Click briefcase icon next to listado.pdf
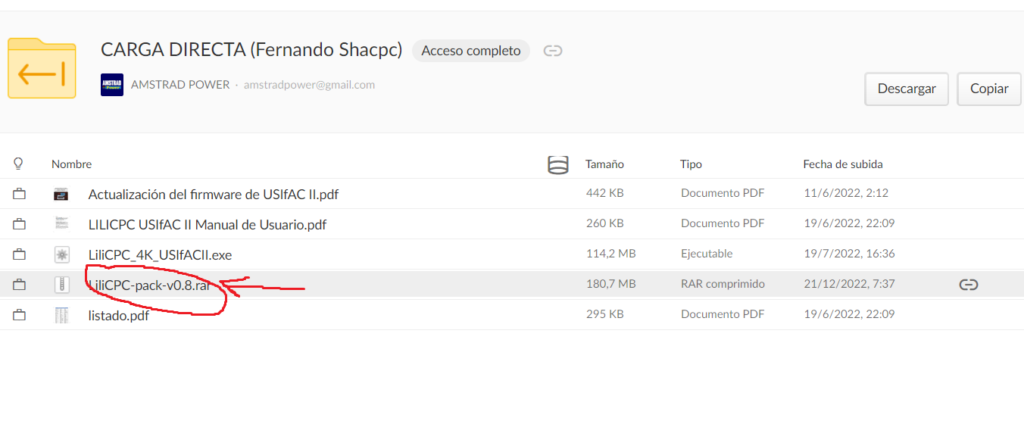 point(19,315)
